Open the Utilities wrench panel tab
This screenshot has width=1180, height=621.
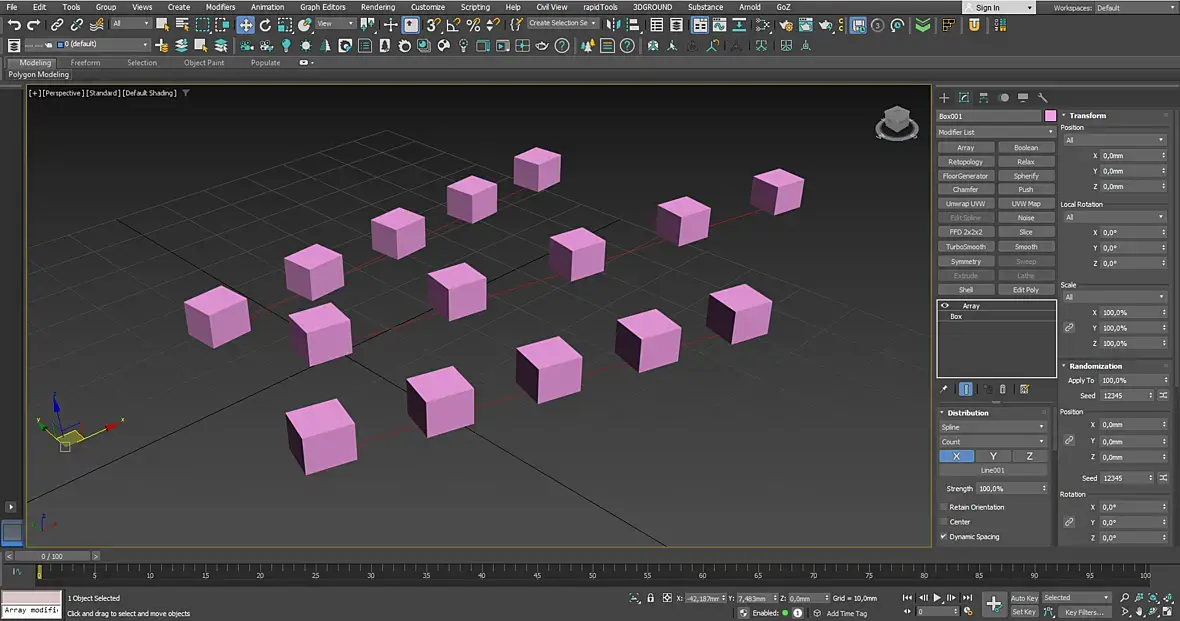coord(1042,98)
